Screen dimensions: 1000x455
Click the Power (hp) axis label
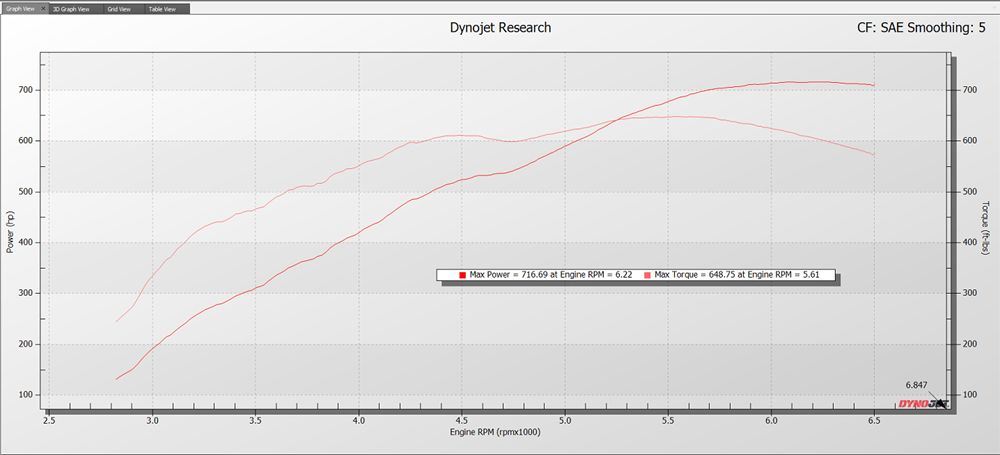(x=10, y=231)
